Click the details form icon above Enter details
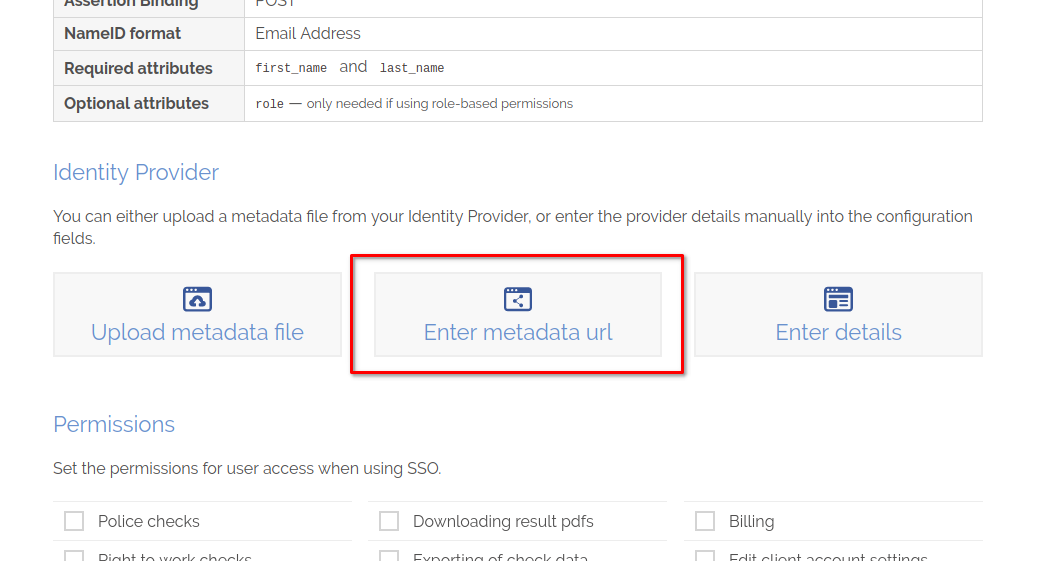This screenshot has width=1058, height=561. 838,299
